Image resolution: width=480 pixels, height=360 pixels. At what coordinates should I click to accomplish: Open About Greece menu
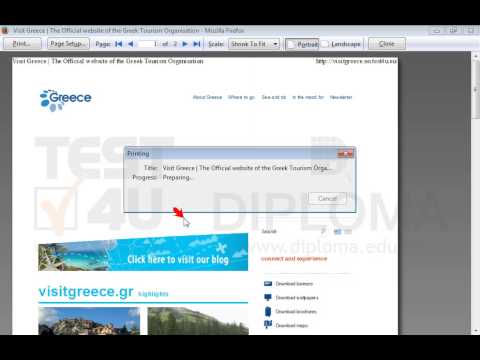(207, 97)
